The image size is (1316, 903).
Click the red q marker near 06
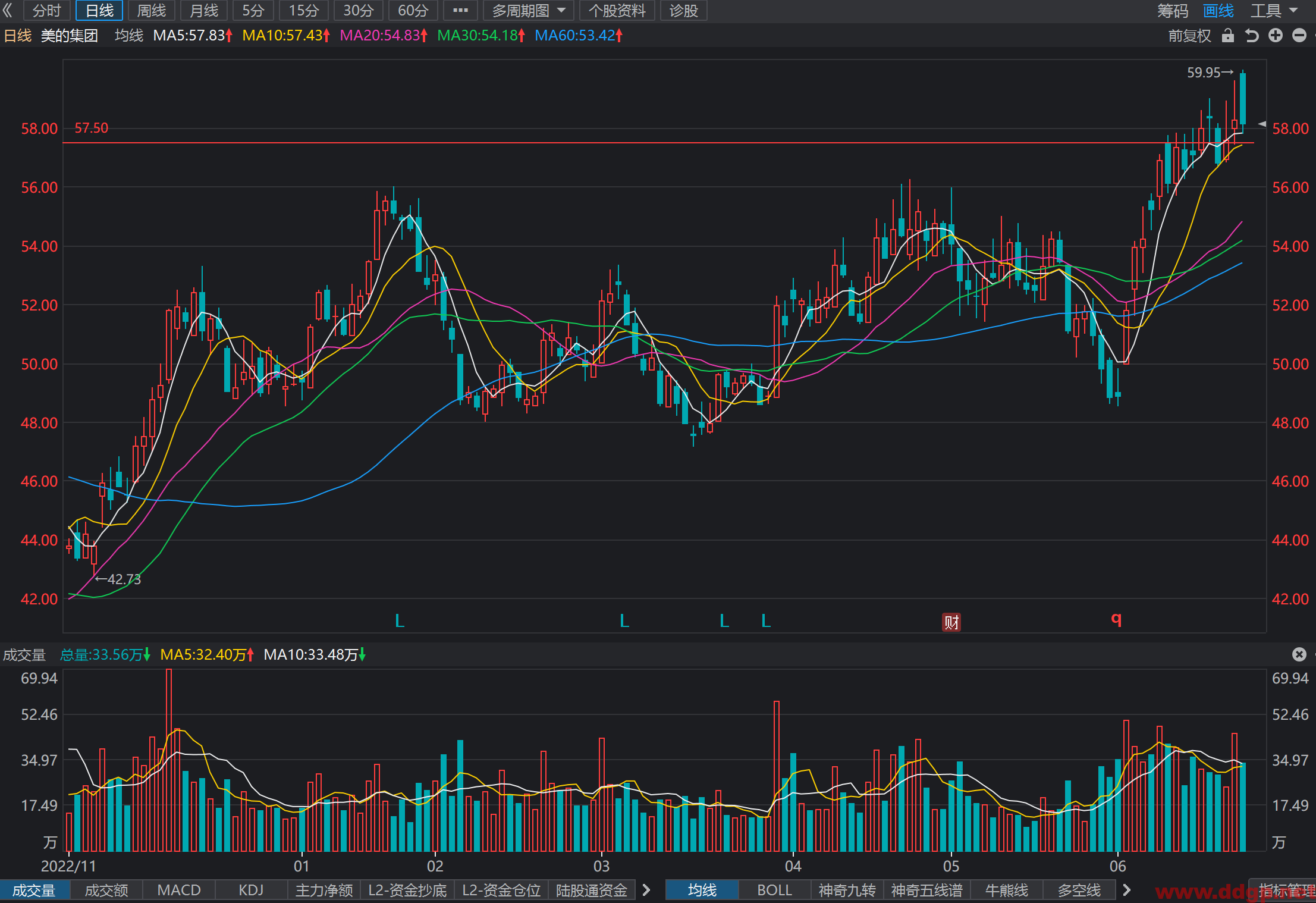(x=1116, y=619)
